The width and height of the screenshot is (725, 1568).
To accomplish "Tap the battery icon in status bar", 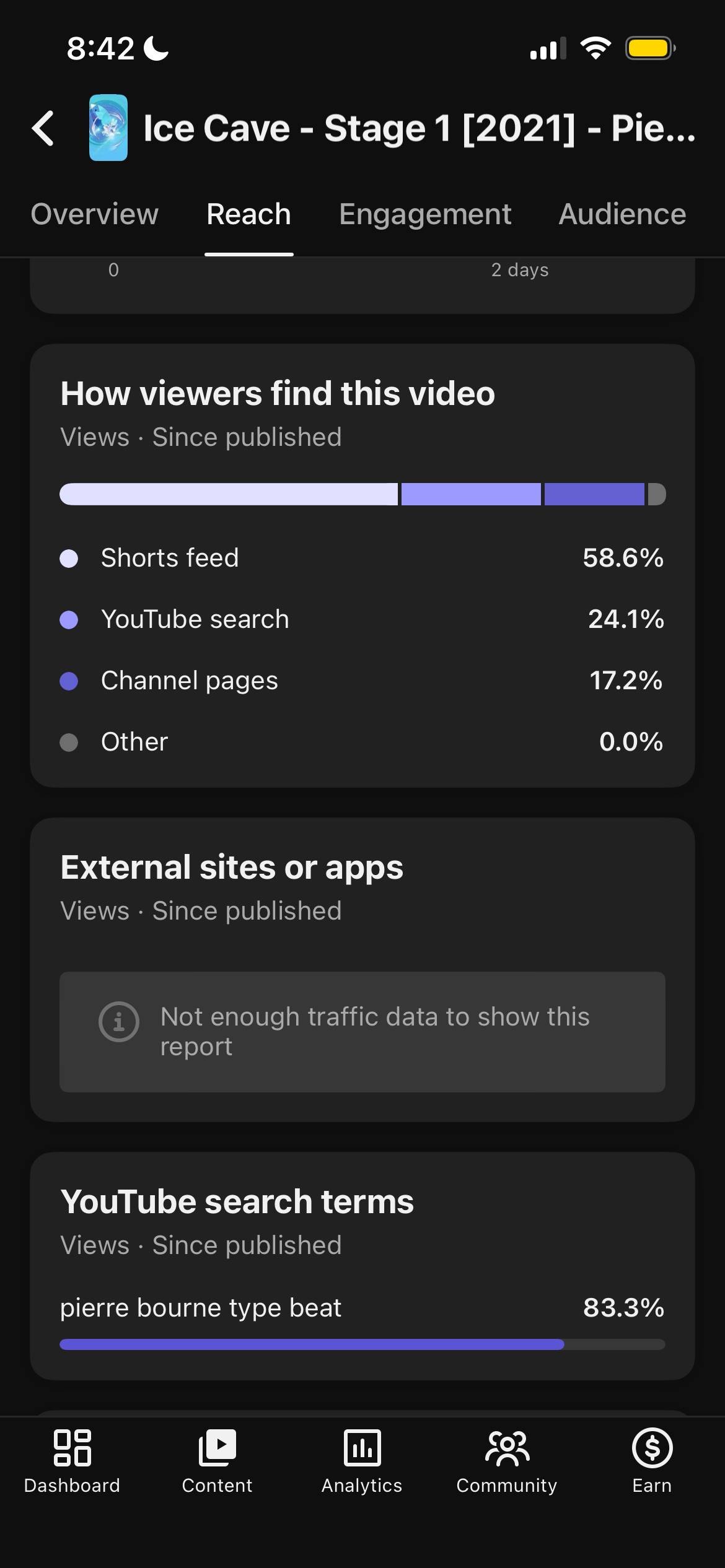I will click(650, 48).
